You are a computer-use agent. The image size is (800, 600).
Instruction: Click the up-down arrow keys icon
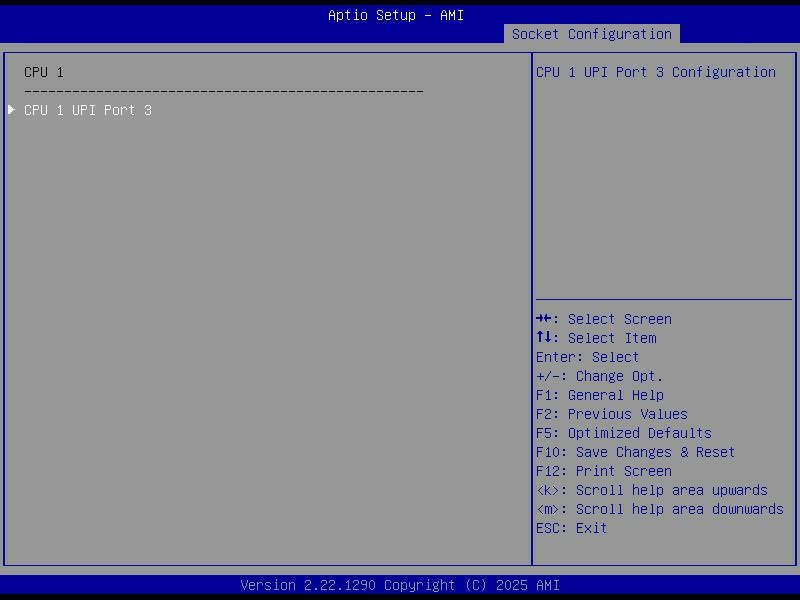click(x=543, y=337)
